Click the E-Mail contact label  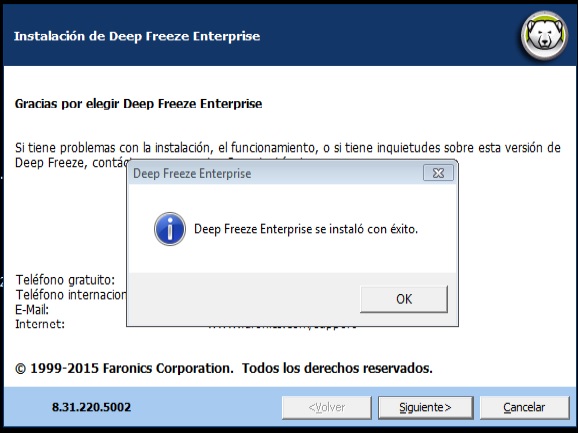(32, 310)
